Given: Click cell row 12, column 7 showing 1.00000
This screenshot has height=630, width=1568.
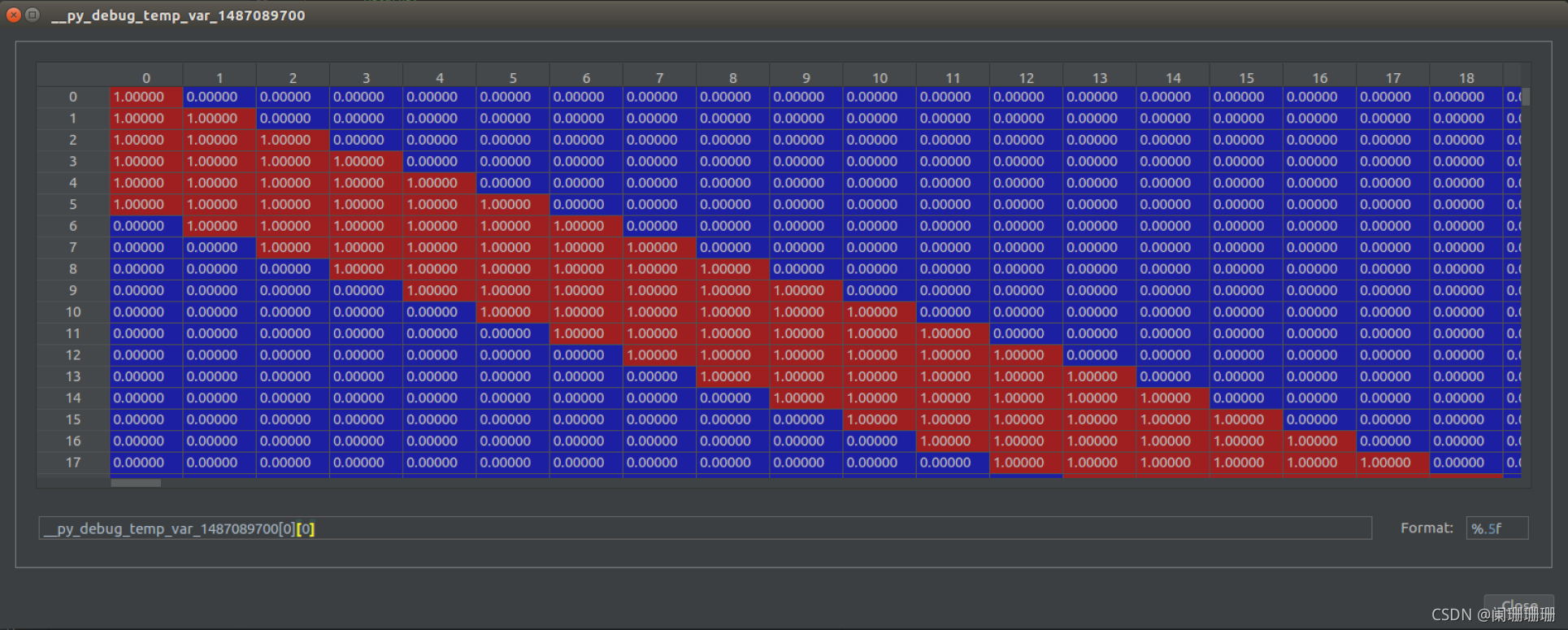Looking at the screenshot, I should pos(659,355).
